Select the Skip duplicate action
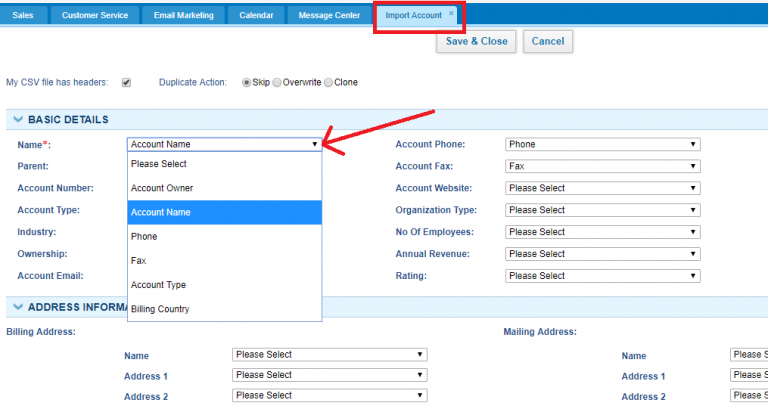The image size is (768, 406). (246, 82)
